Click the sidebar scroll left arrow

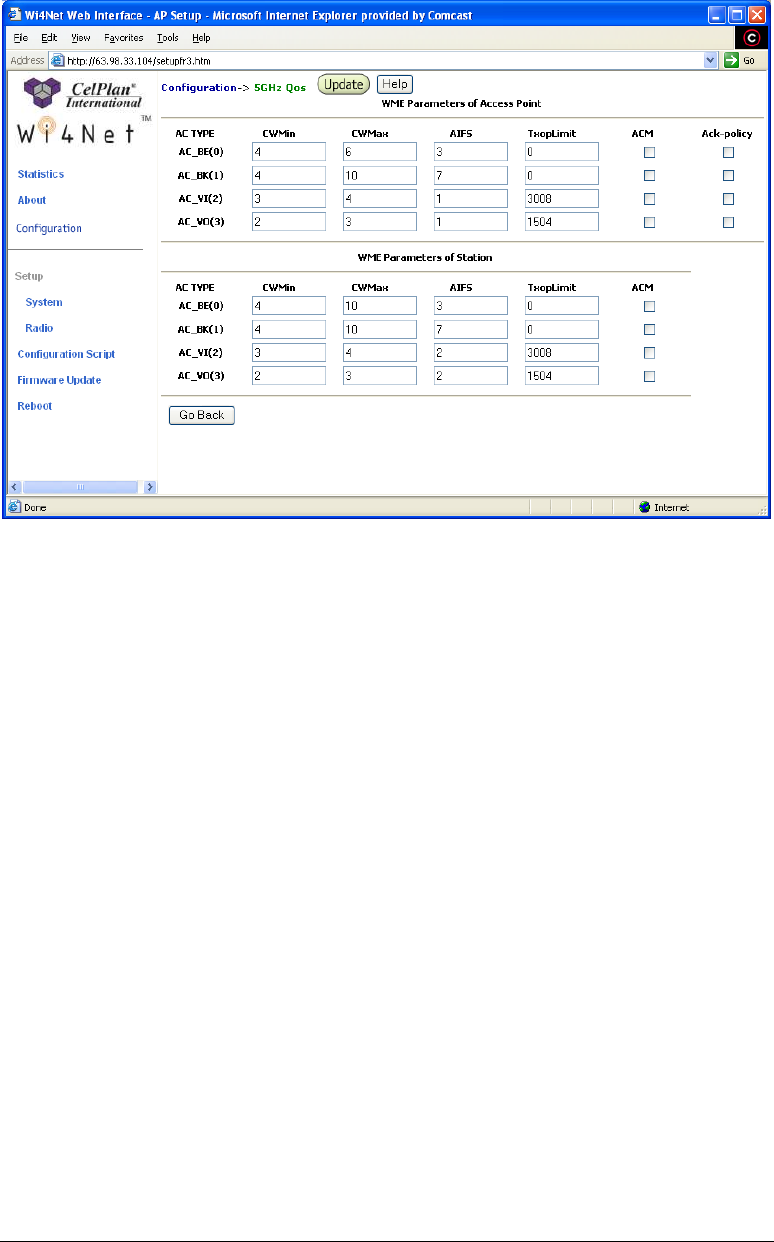15,487
